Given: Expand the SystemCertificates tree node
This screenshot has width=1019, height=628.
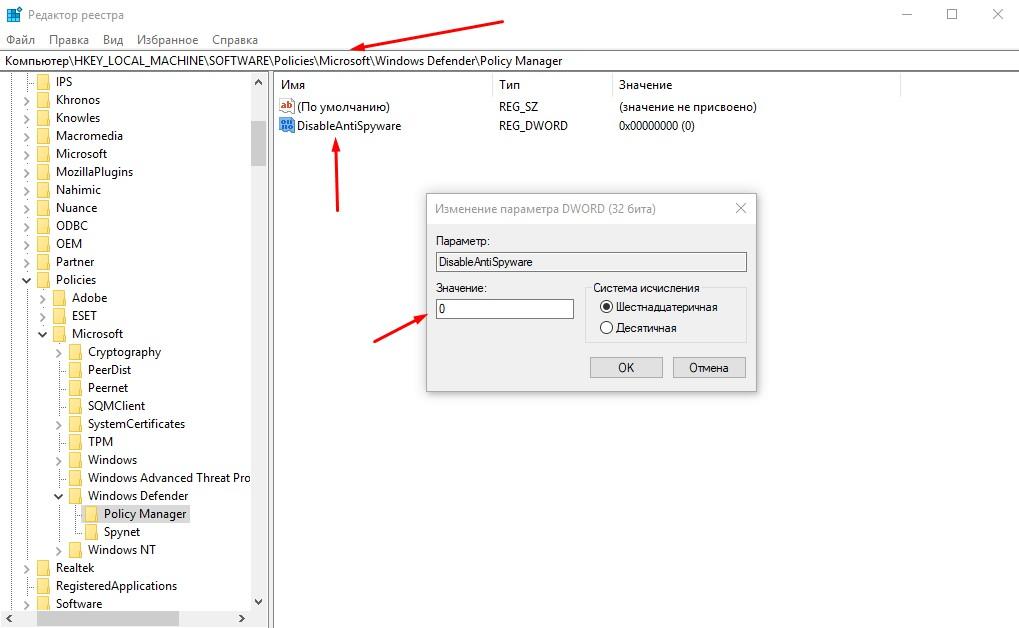Looking at the screenshot, I should [58, 425].
